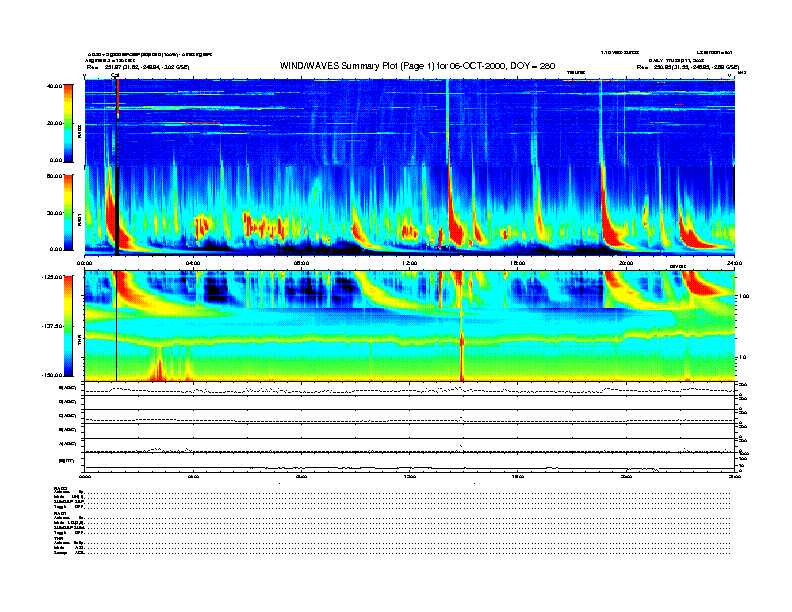Click the 08:00 tick label below RAD1 panel
The height and width of the screenshot is (612, 792).
pyautogui.click(x=301, y=263)
